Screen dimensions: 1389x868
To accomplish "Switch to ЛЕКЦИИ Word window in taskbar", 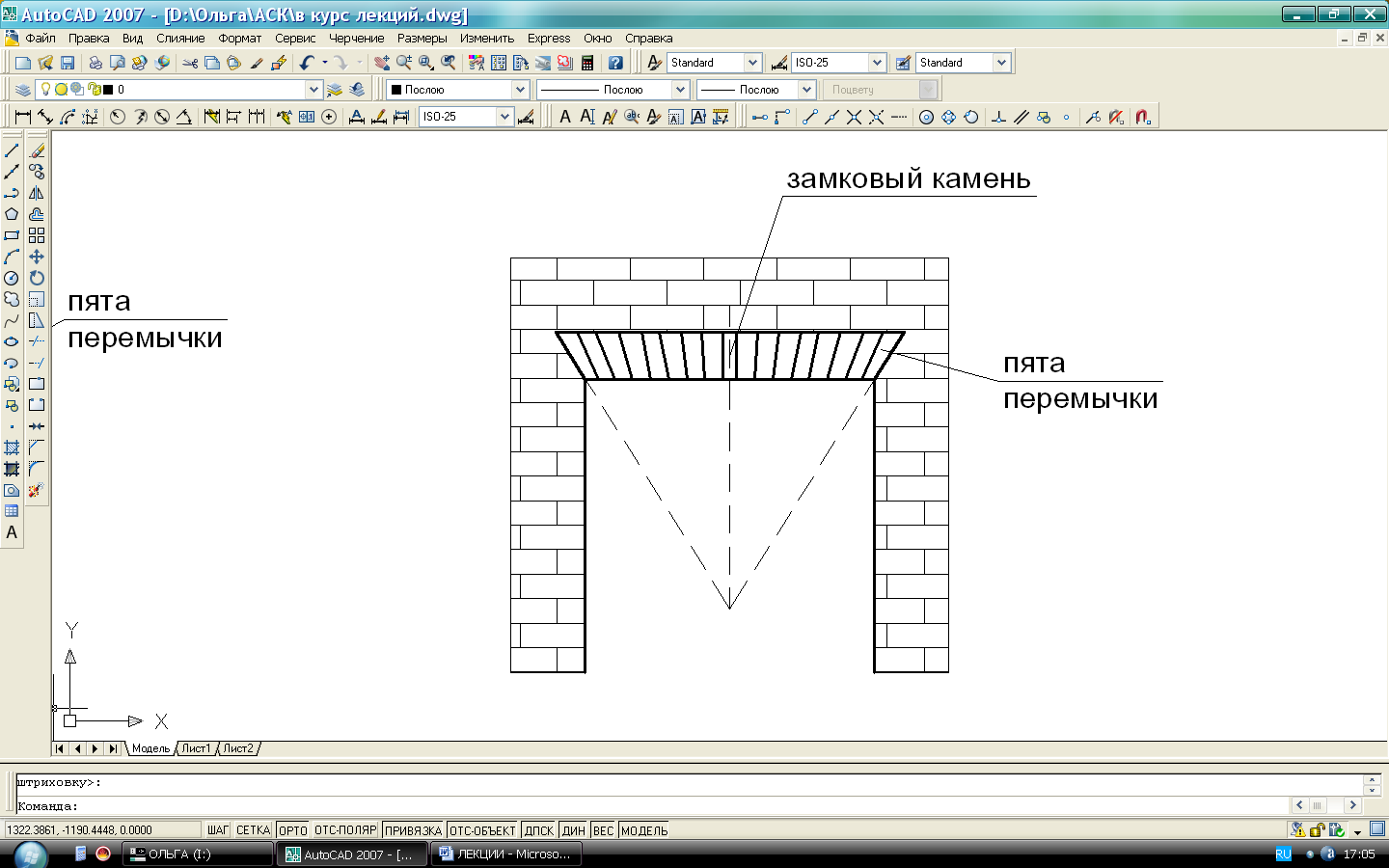I will (505, 854).
